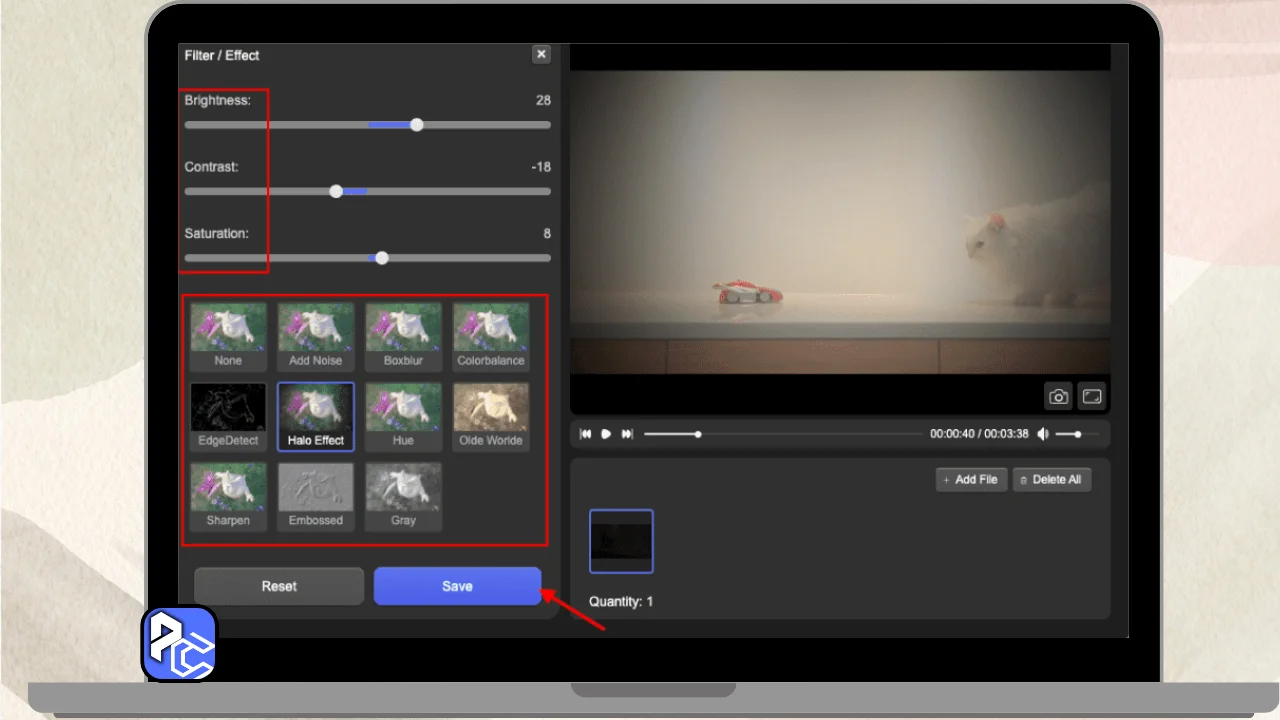Apply the EdgeDetect effect
Viewport: 1280px width, 720px height.
point(228,414)
